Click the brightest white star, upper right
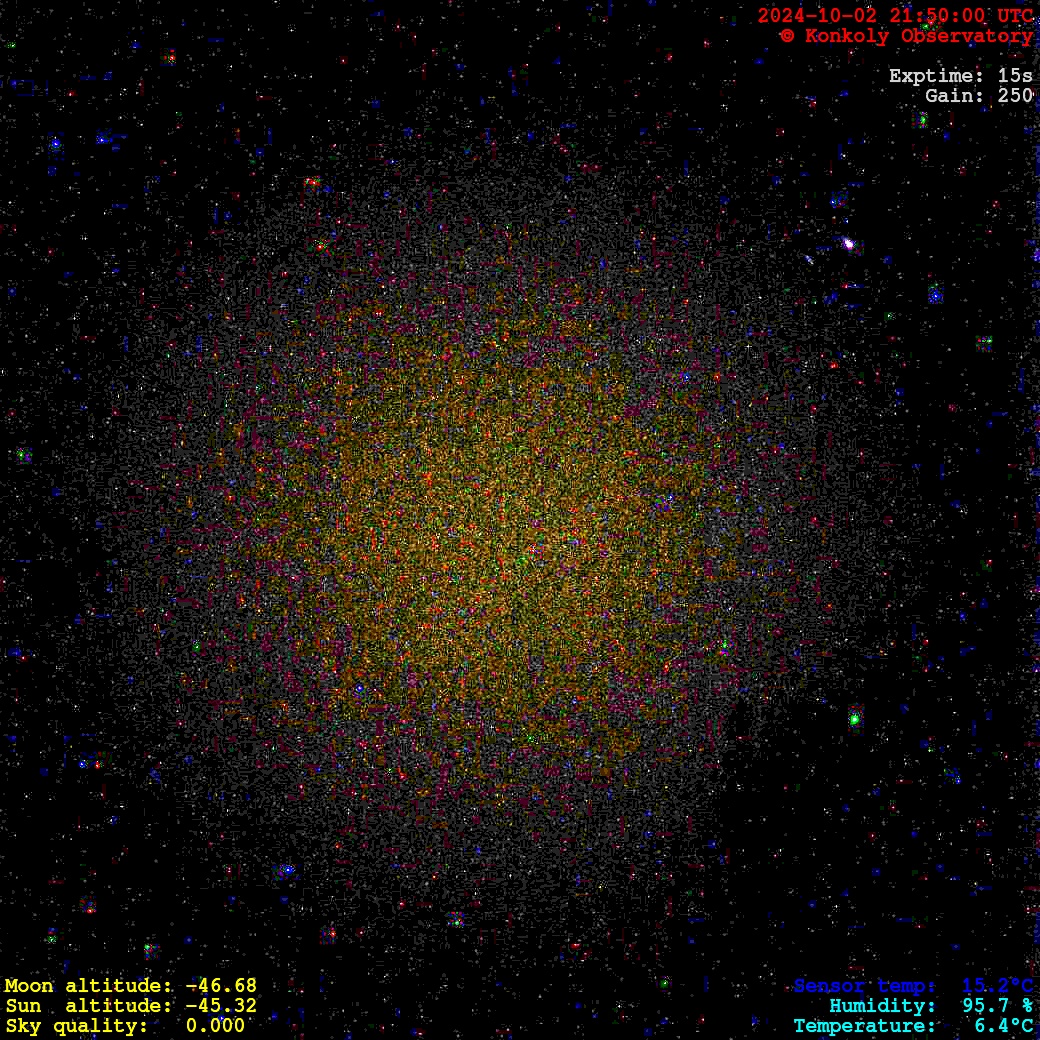 click(848, 243)
